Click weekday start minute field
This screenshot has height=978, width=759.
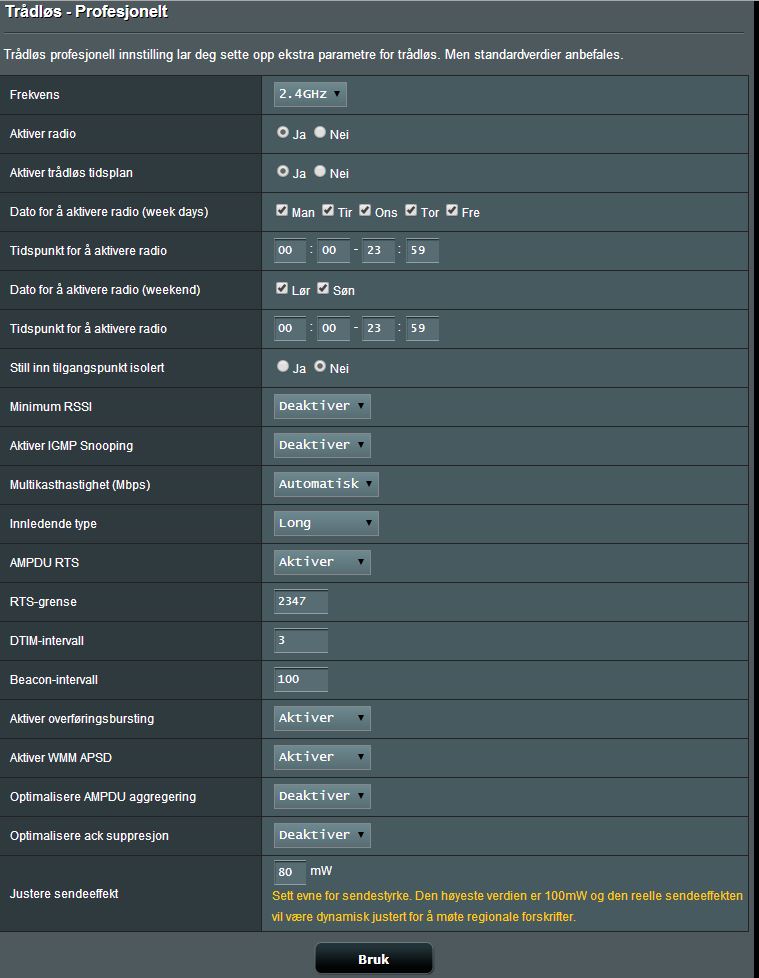coord(334,250)
